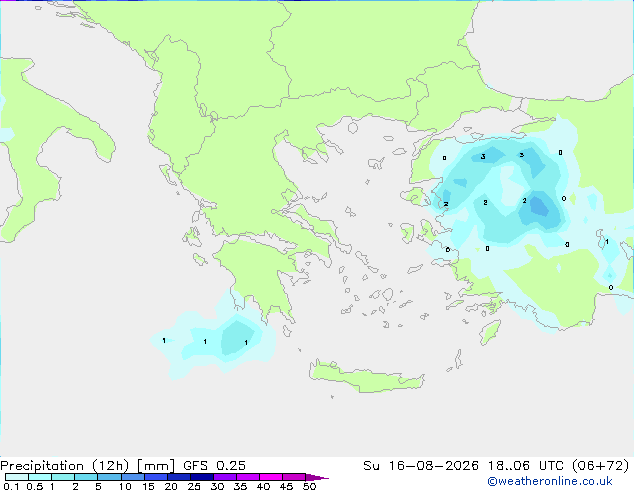The height and width of the screenshot is (490, 634).
Task: Click the legend label '0.1'
Action: pos(11,486)
